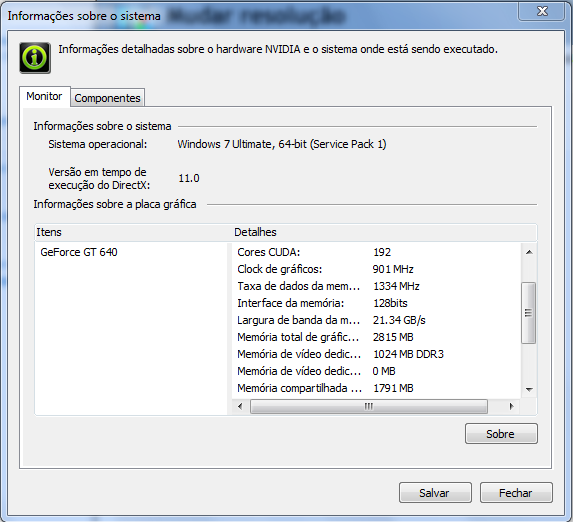Select the Interface da memória row

[x=376, y=303]
